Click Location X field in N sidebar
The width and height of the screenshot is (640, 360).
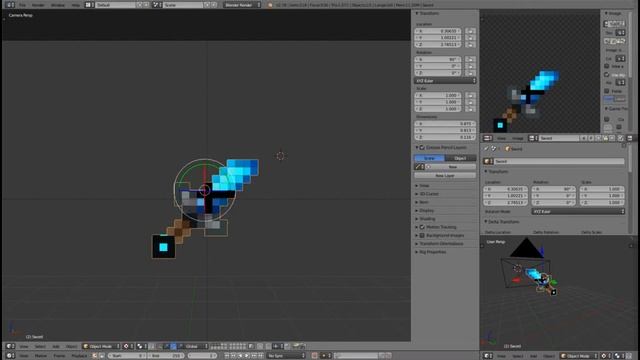click(438, 31)
